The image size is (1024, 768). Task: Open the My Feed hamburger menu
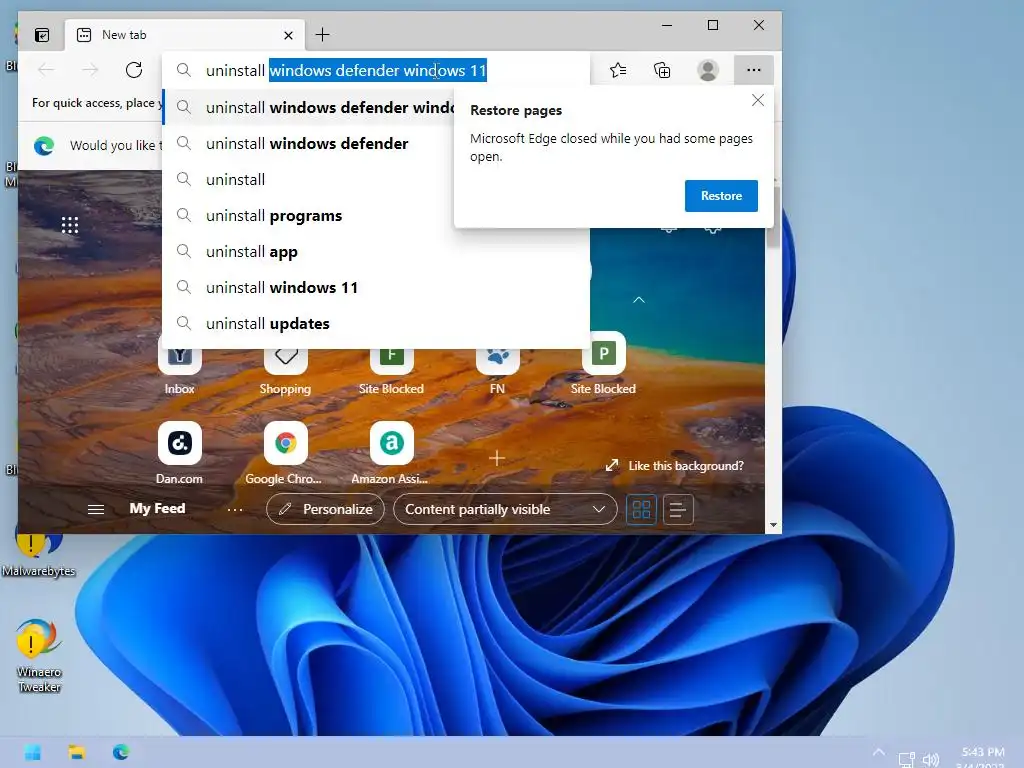96,509
